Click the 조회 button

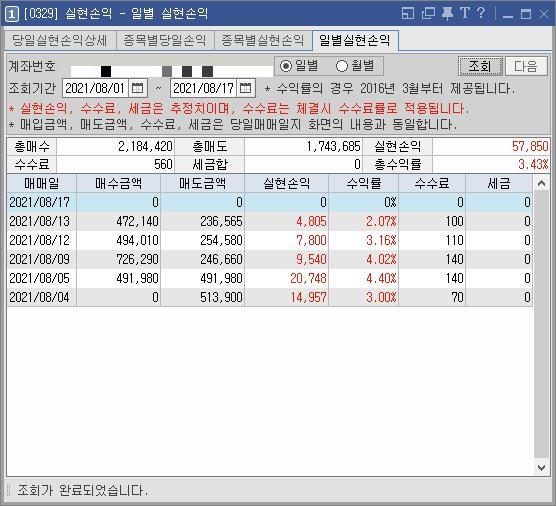(x=480, y=66)
